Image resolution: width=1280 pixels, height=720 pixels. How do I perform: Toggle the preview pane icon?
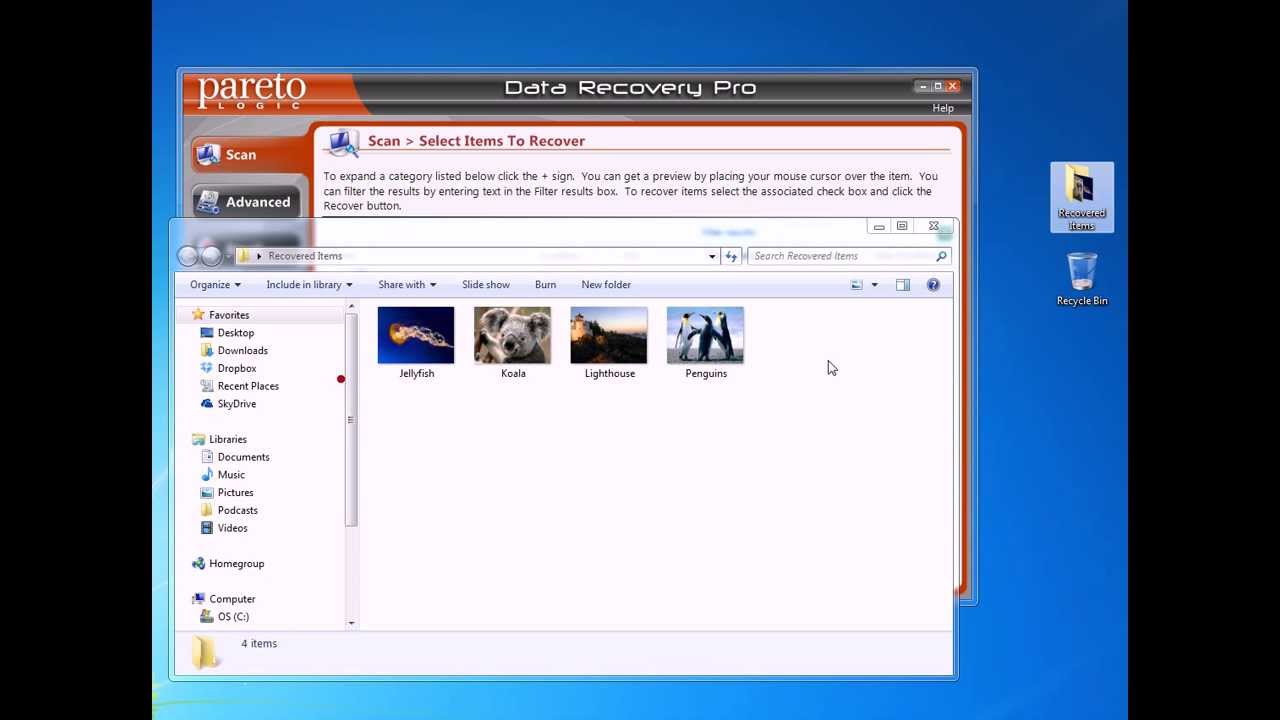[903, 285]
